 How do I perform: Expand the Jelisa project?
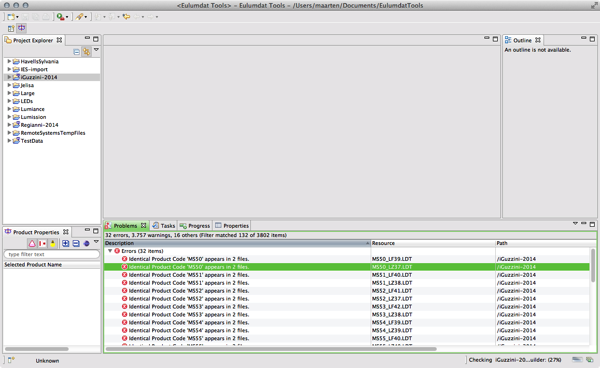pyautogui.click(x=9, y=85)
